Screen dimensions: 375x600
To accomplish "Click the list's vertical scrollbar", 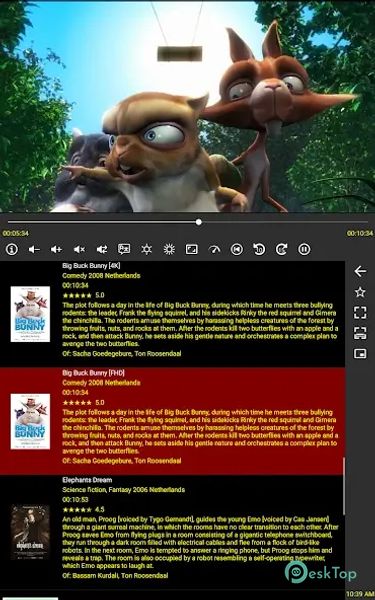I will 344,486.
